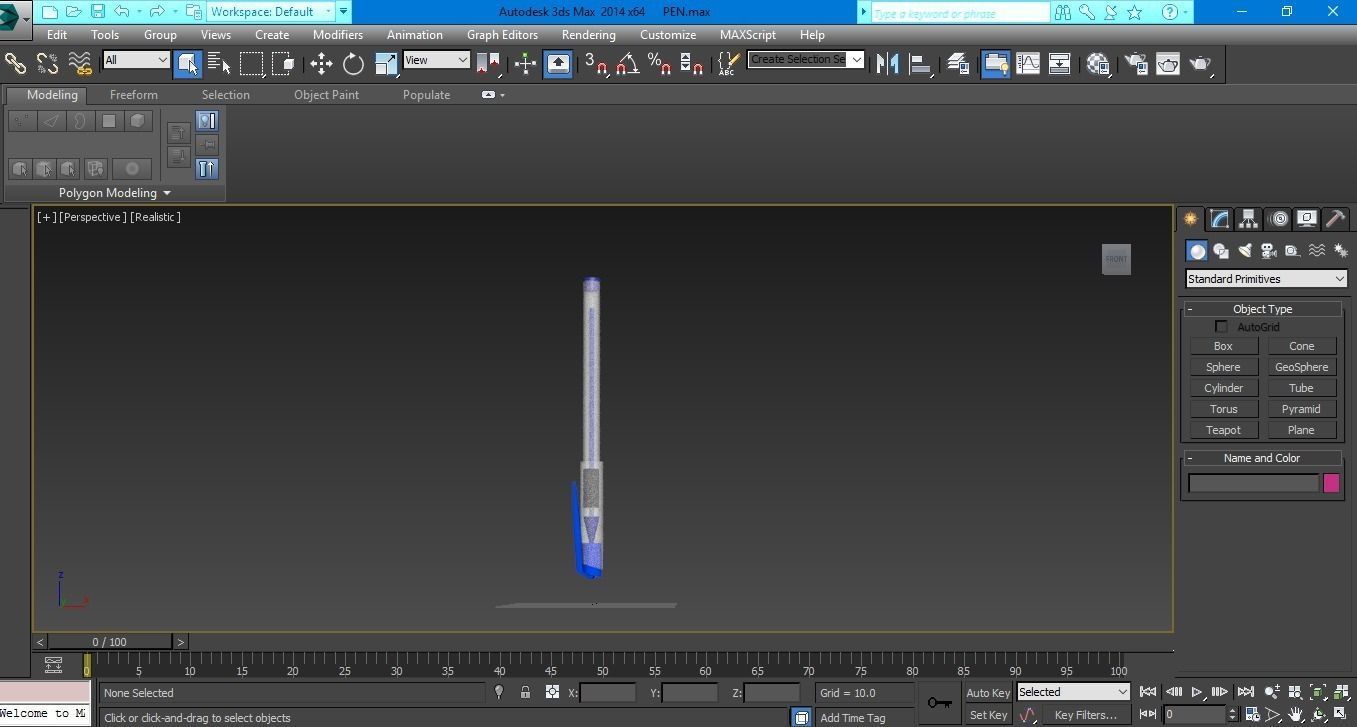The width and height of the screenshot is (1357, 727).
Task: Open the Material Editor
Action: [x=1097, y=64]
